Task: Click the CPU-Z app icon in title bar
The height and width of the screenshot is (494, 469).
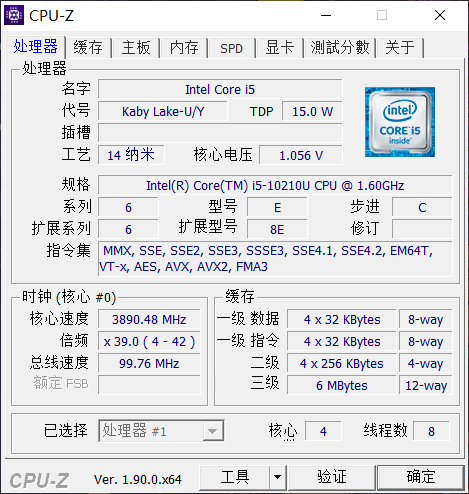Action: 14,15
